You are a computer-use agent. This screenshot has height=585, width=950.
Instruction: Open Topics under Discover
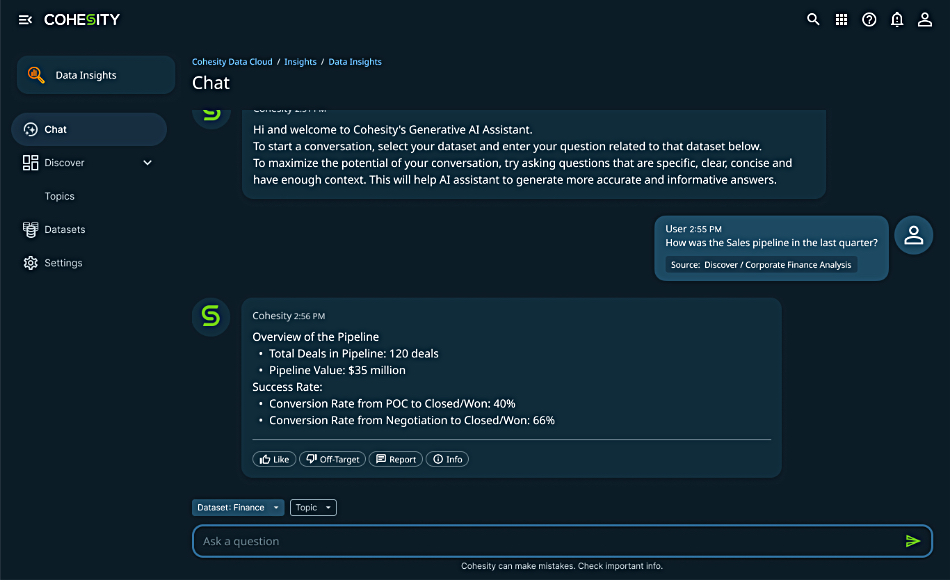(x=59, y=196)
